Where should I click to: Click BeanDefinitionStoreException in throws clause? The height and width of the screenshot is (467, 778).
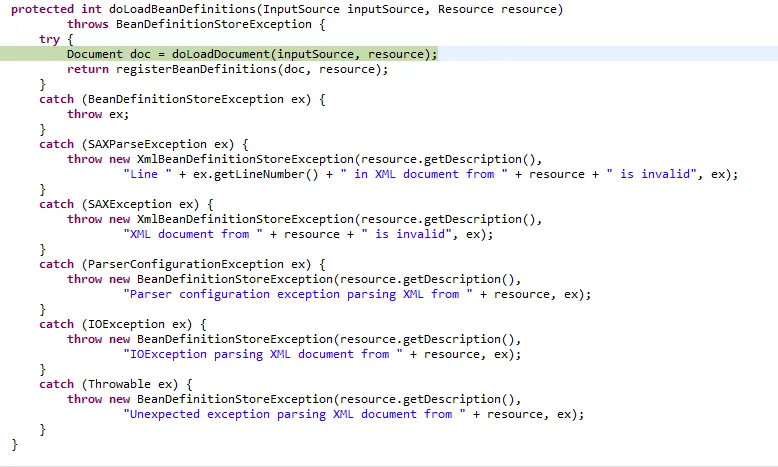point(213,24)
